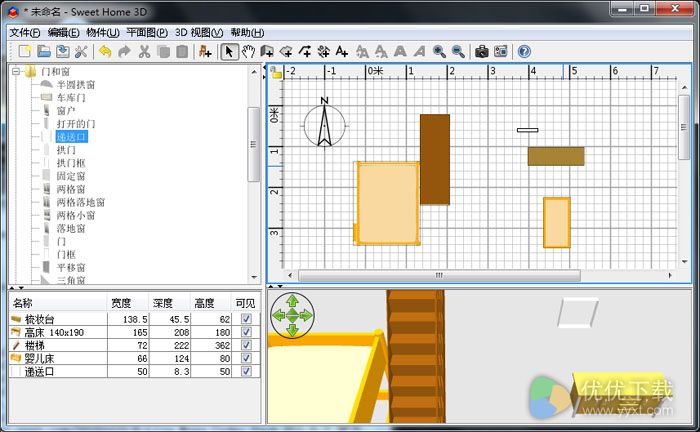Decrease the text size

(381, 52)
